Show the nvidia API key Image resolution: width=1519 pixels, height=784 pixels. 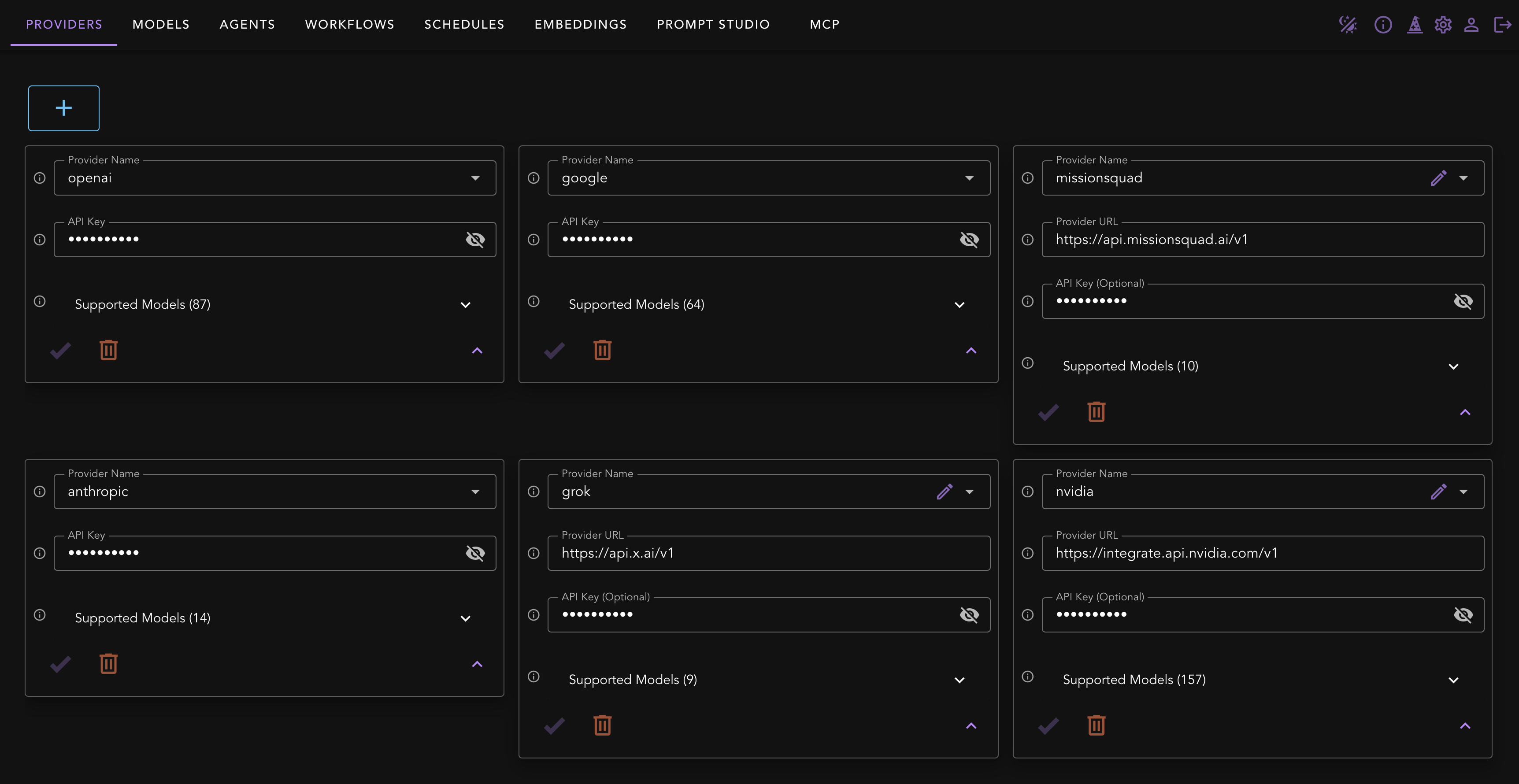pyautogui.click(x=1463, y=615)
